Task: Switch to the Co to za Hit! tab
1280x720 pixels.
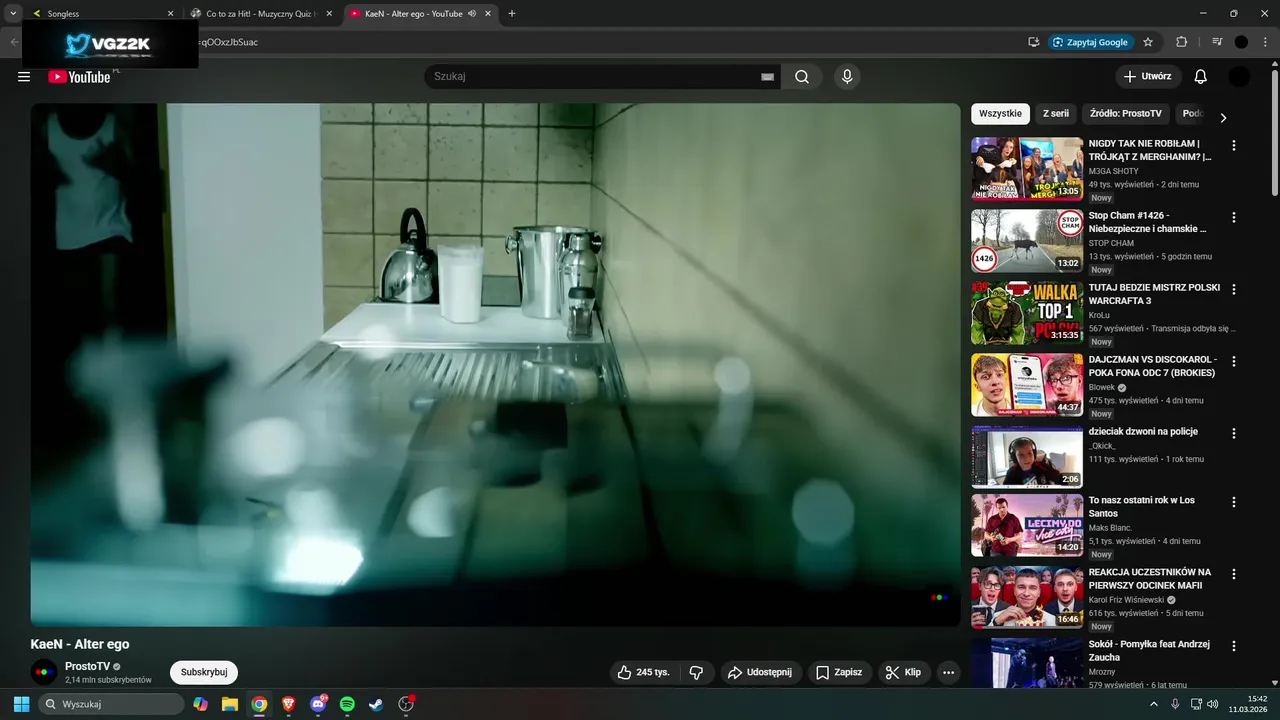Action: (x=261, y=14)
